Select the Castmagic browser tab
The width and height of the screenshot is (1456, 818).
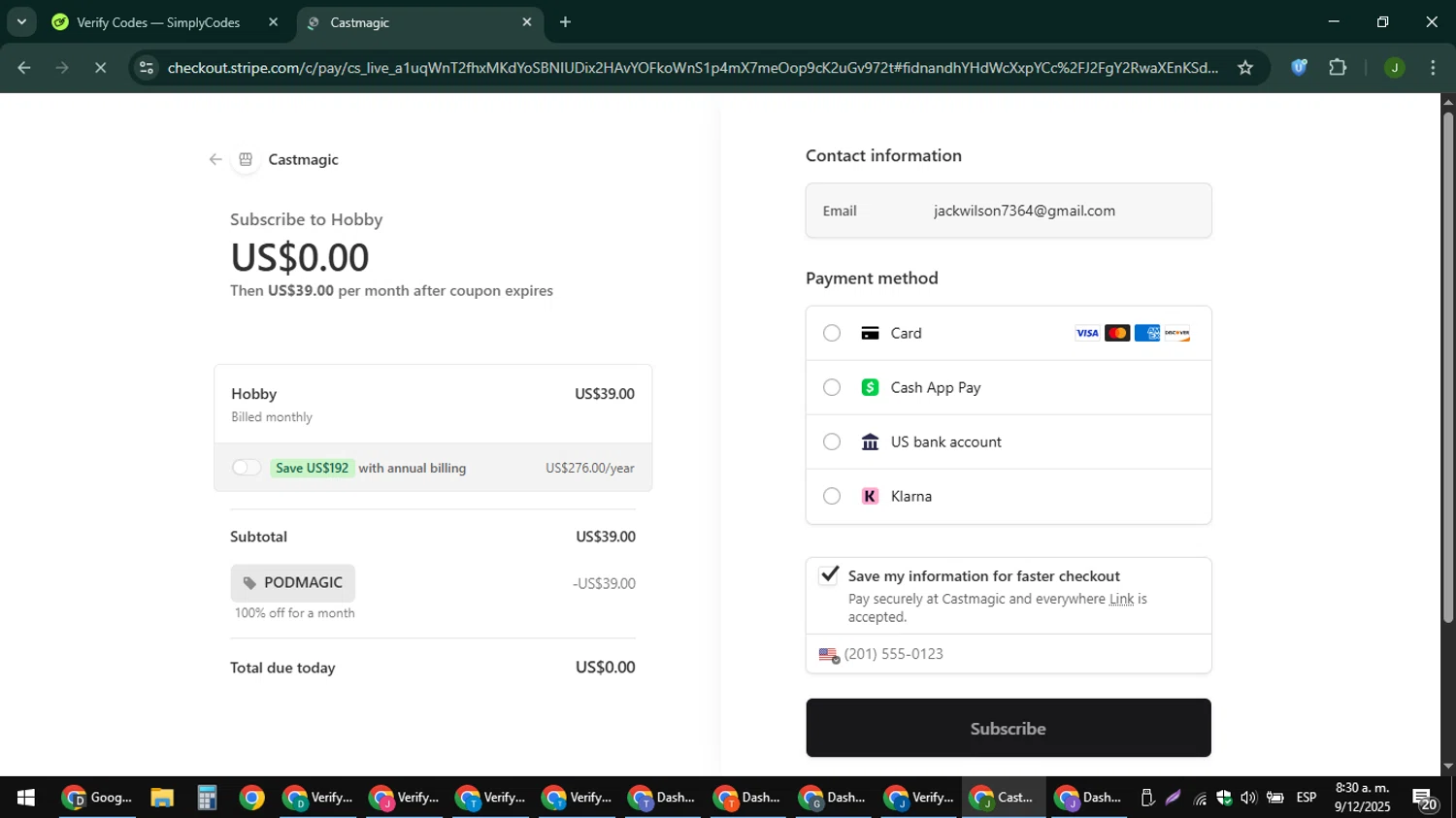417,22
